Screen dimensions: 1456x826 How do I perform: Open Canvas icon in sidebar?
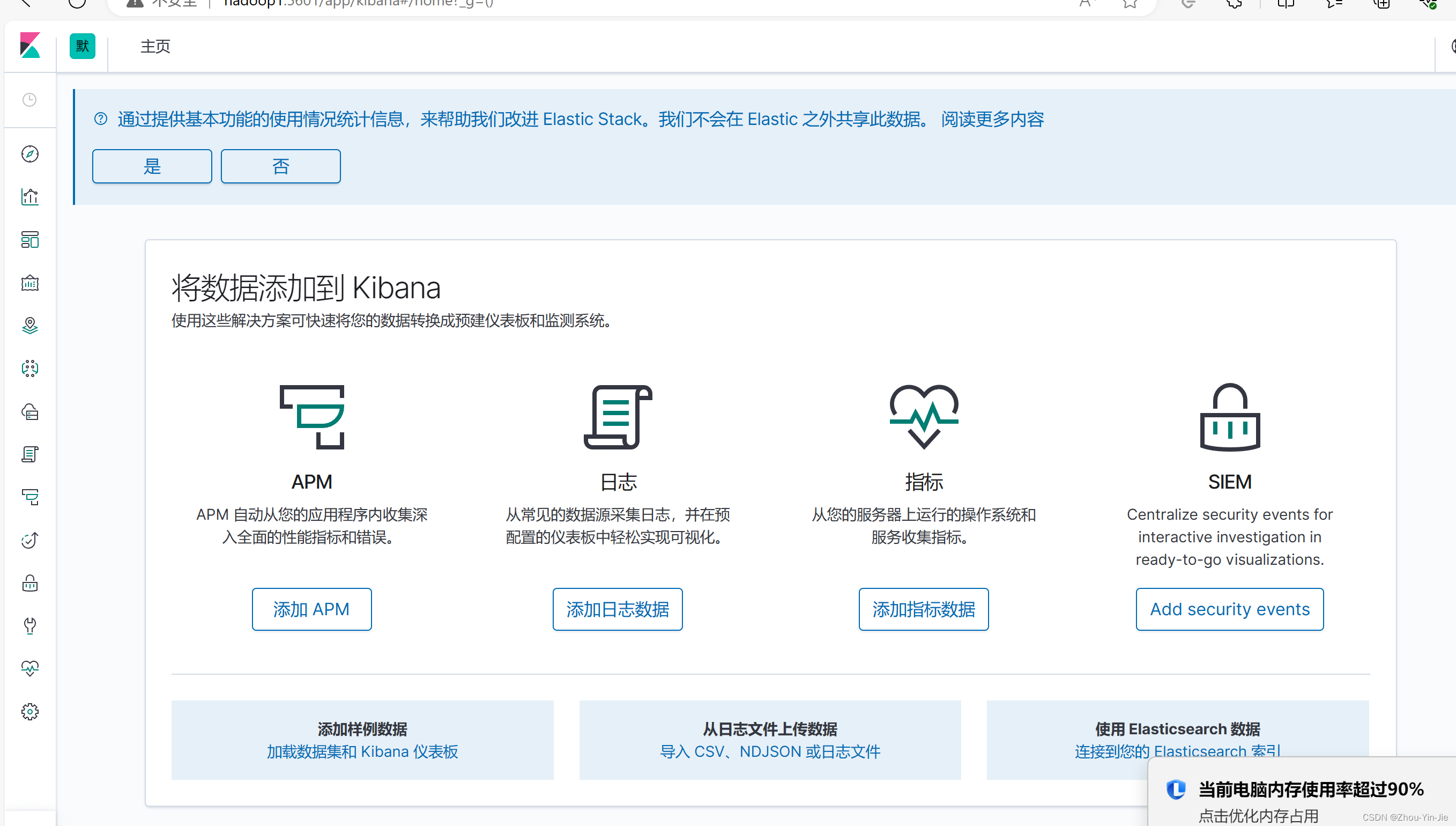[x=29, y=283]
